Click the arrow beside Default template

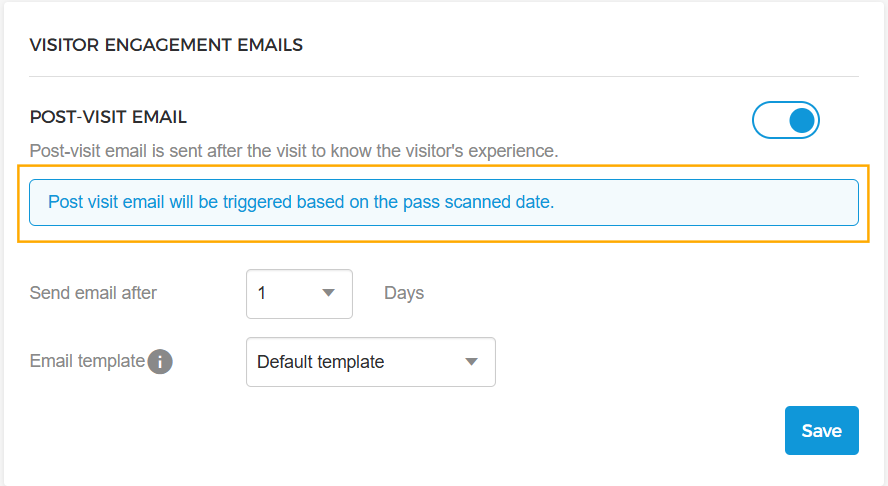(x=472, y=362)
